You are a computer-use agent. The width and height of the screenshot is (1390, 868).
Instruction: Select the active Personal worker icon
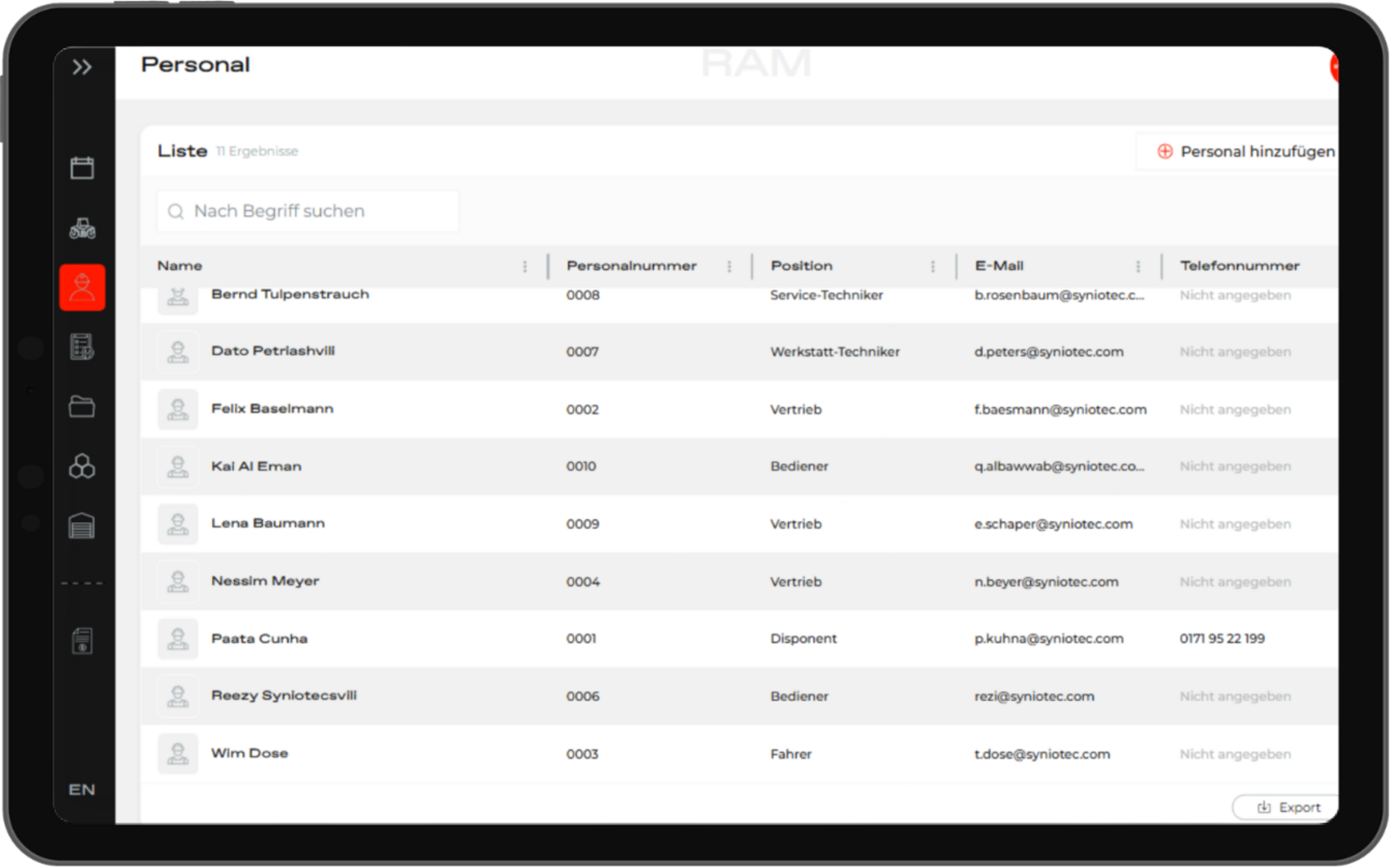coord(82,287)
